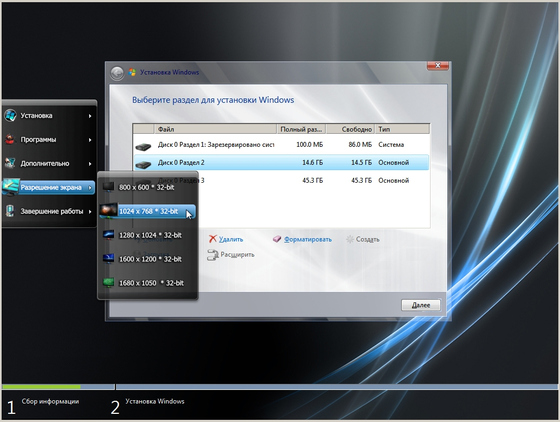Click the drive icon for Диск 0 Раздел 2
Image resolution: width=560 pixels, height=422 pixels.
(143, 164)
